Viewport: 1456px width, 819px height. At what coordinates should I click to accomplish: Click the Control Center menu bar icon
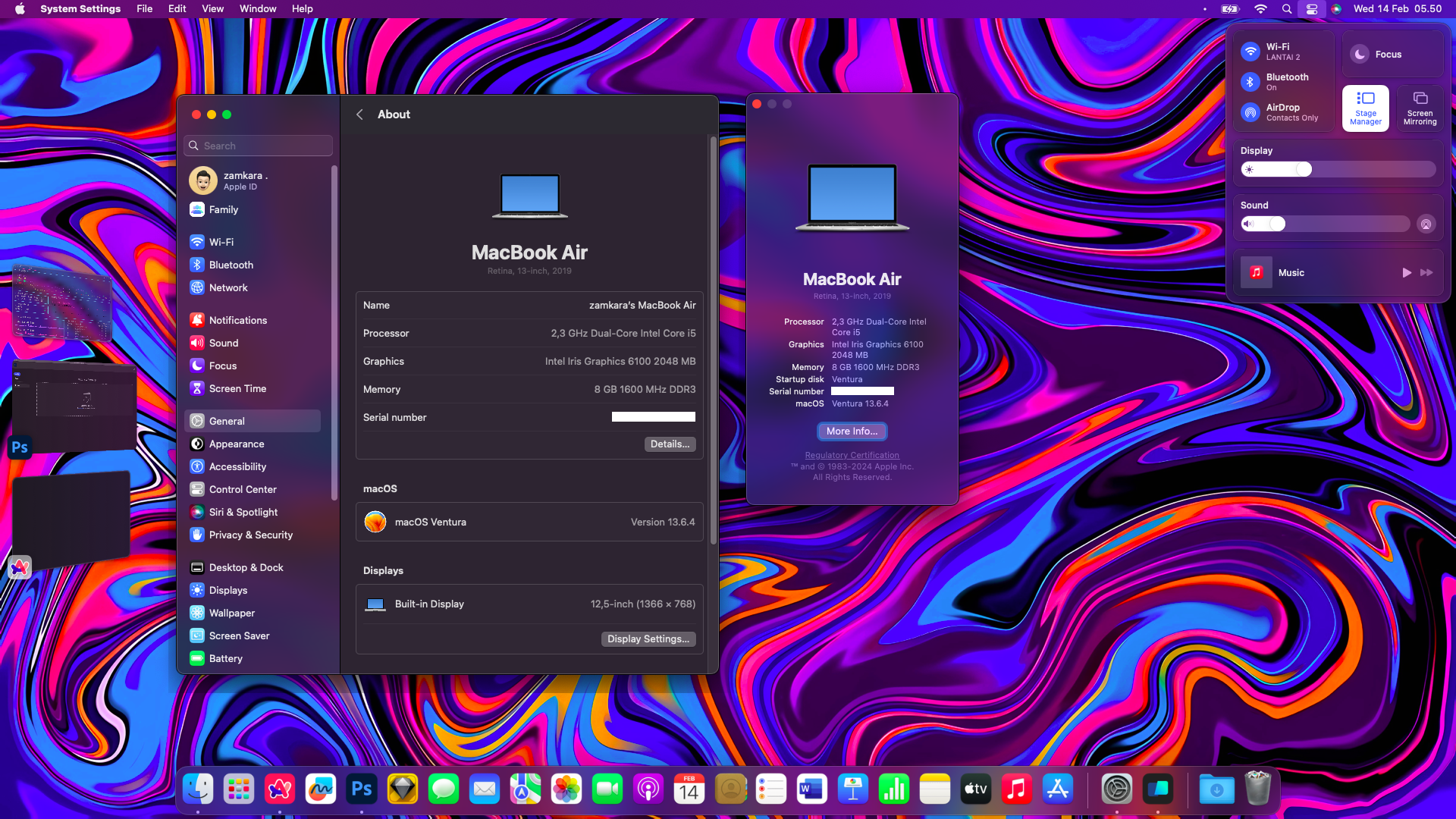(1312, 9)
